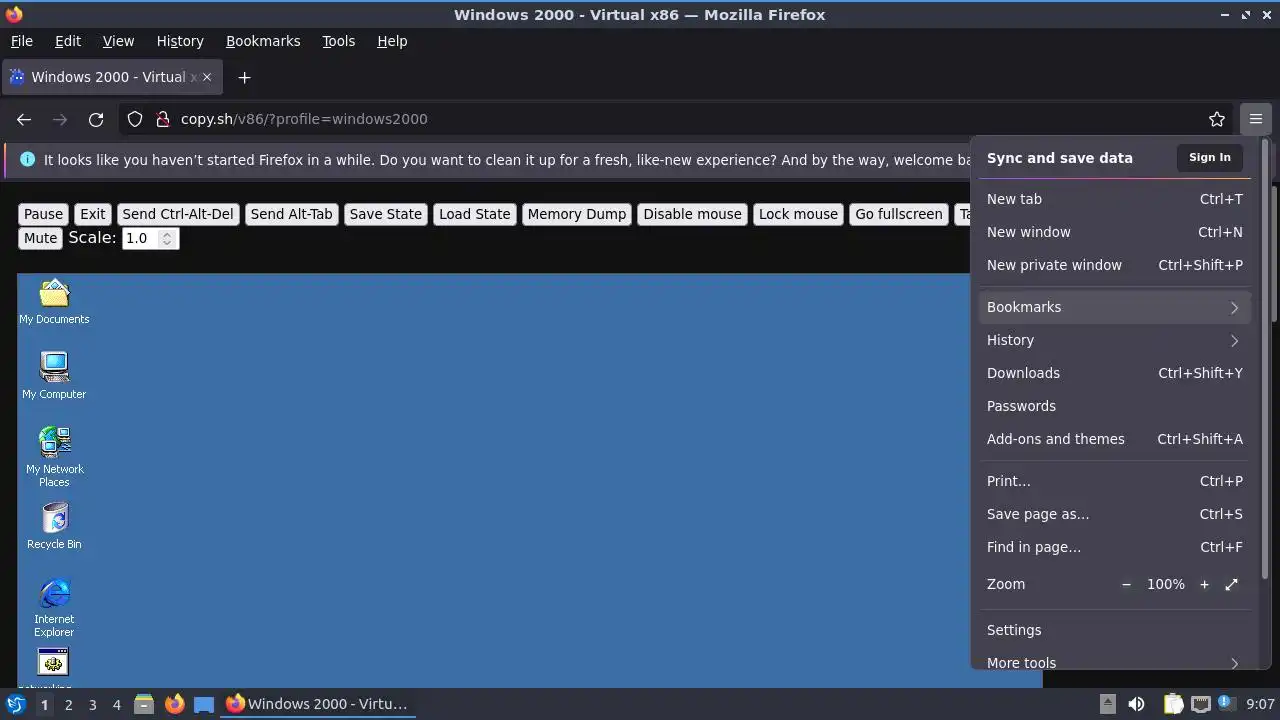Choose New private window
Image resolution: width=1280 pixels, height=720 pixels.
point(1113,265)
